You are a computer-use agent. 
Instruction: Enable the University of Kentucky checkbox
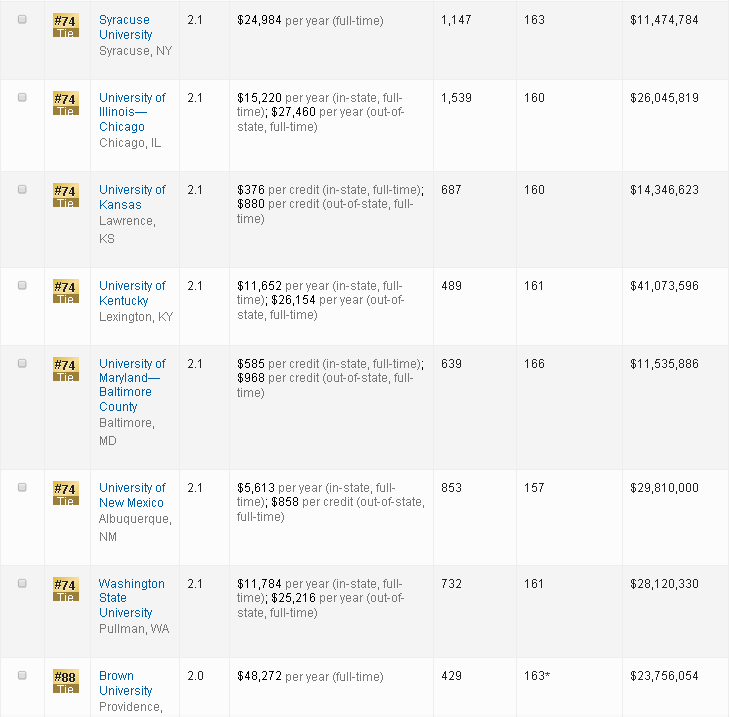(23, 285)
